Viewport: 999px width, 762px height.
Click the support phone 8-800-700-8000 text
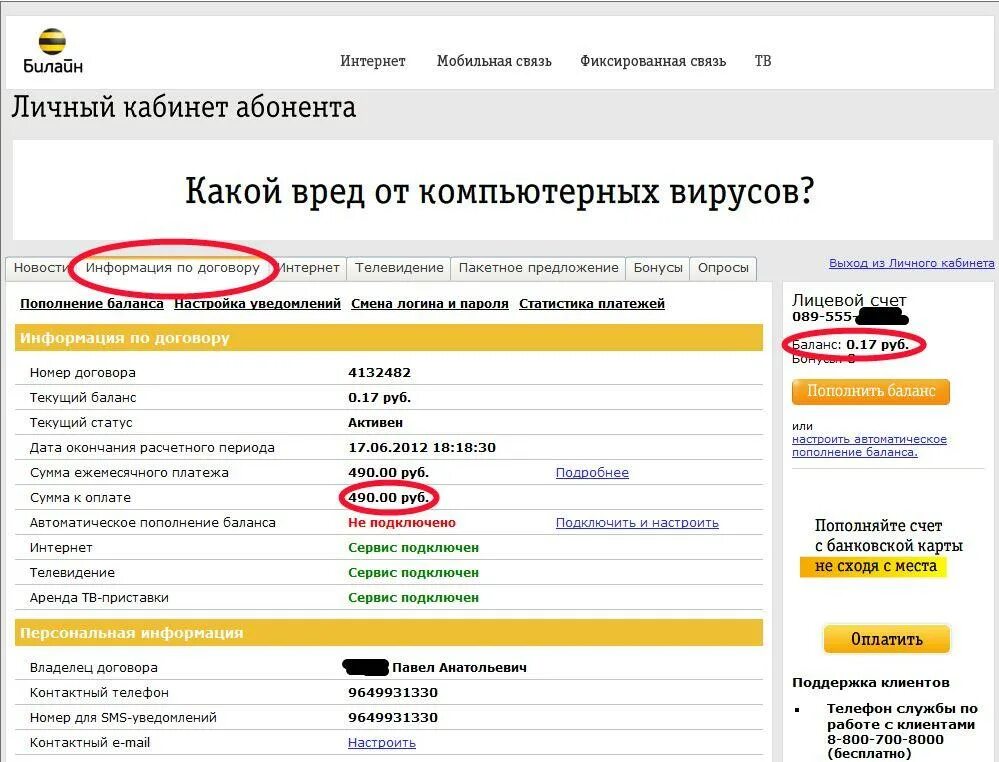pyautogui.click(x=886, y=740)
